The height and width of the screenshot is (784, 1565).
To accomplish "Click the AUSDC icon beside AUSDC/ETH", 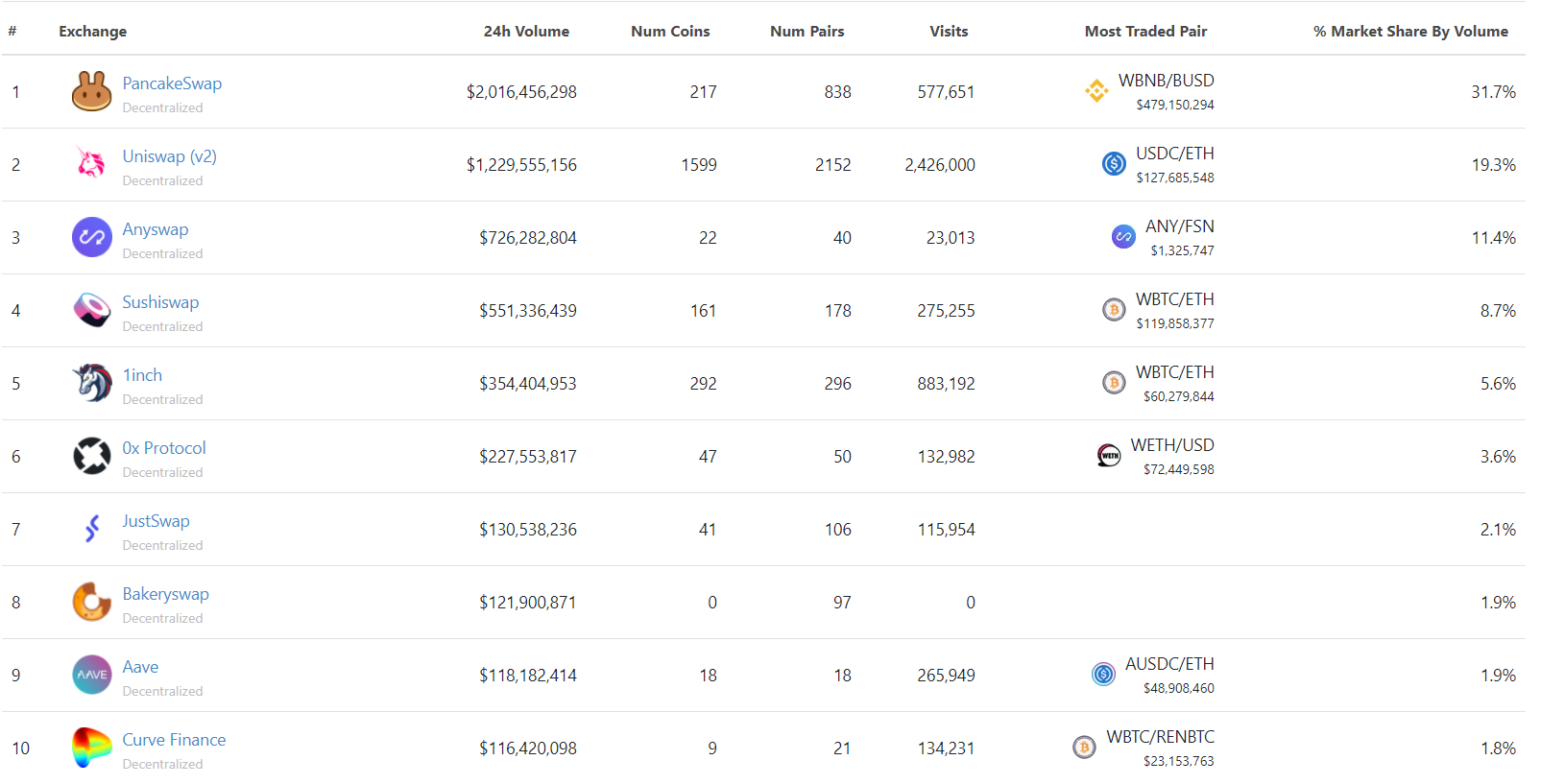I will coord(1103,675).
